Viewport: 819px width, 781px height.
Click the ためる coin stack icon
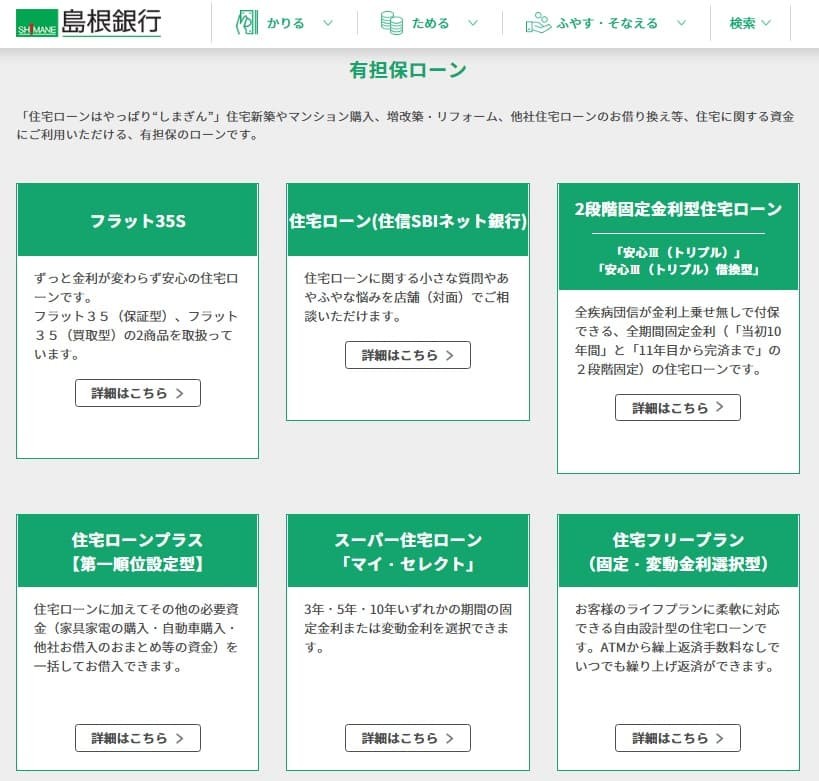click(392, 23)
